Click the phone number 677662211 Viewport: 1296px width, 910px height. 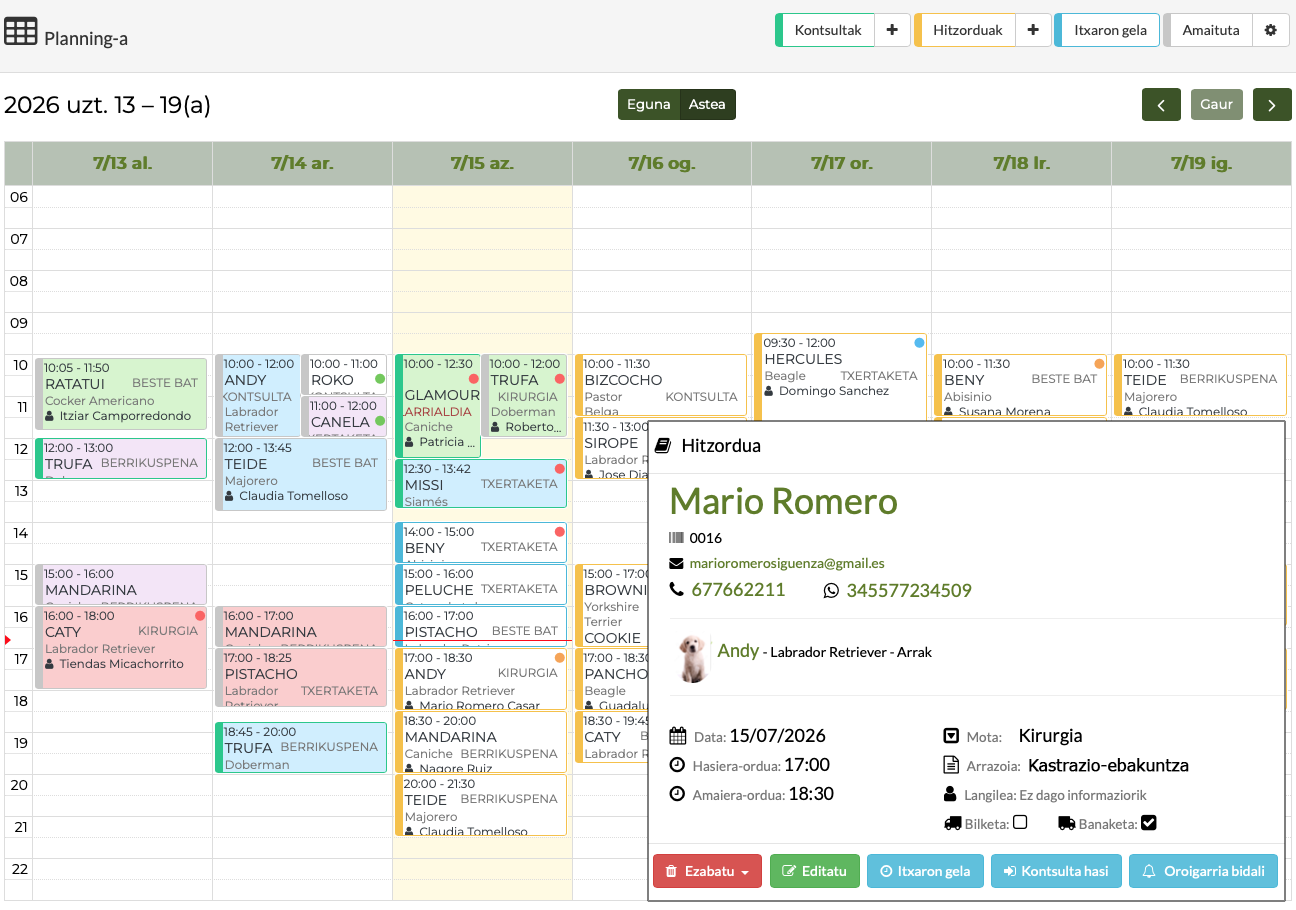[x=738, y=590]
